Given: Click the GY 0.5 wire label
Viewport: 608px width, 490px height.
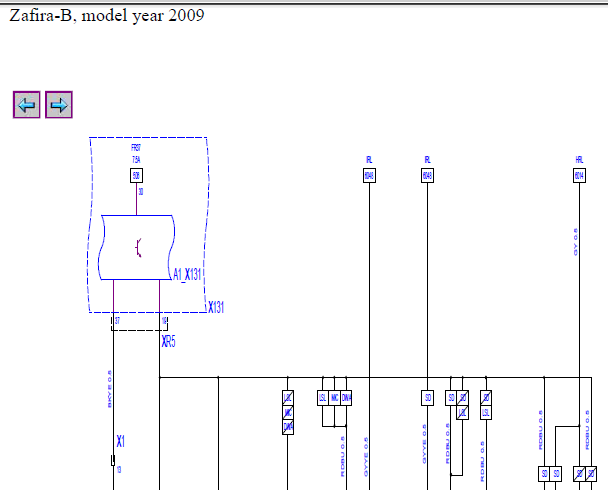Looking at the screenshot, I should tap(575, 242).
